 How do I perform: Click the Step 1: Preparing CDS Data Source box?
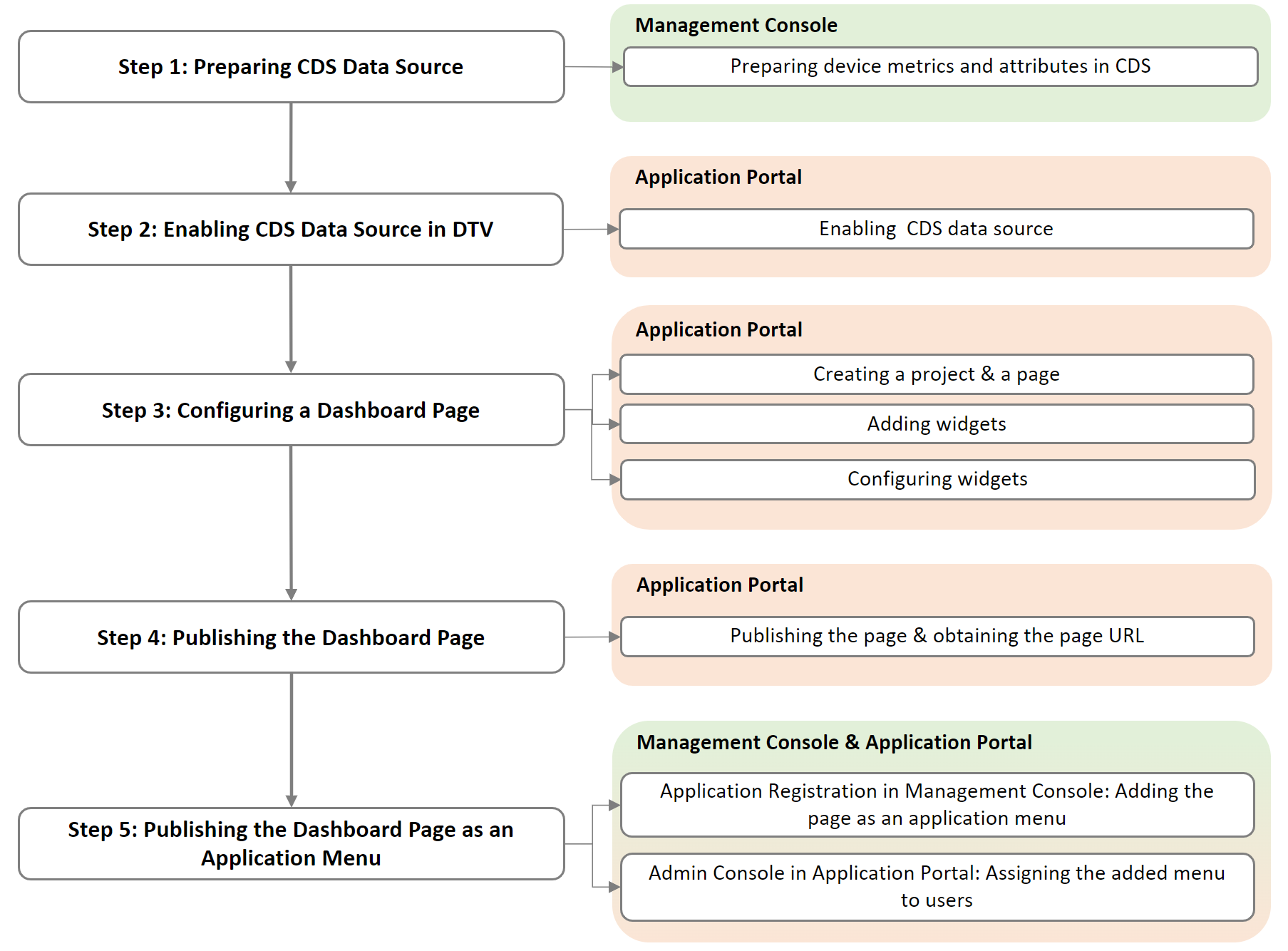pos(291,67)
